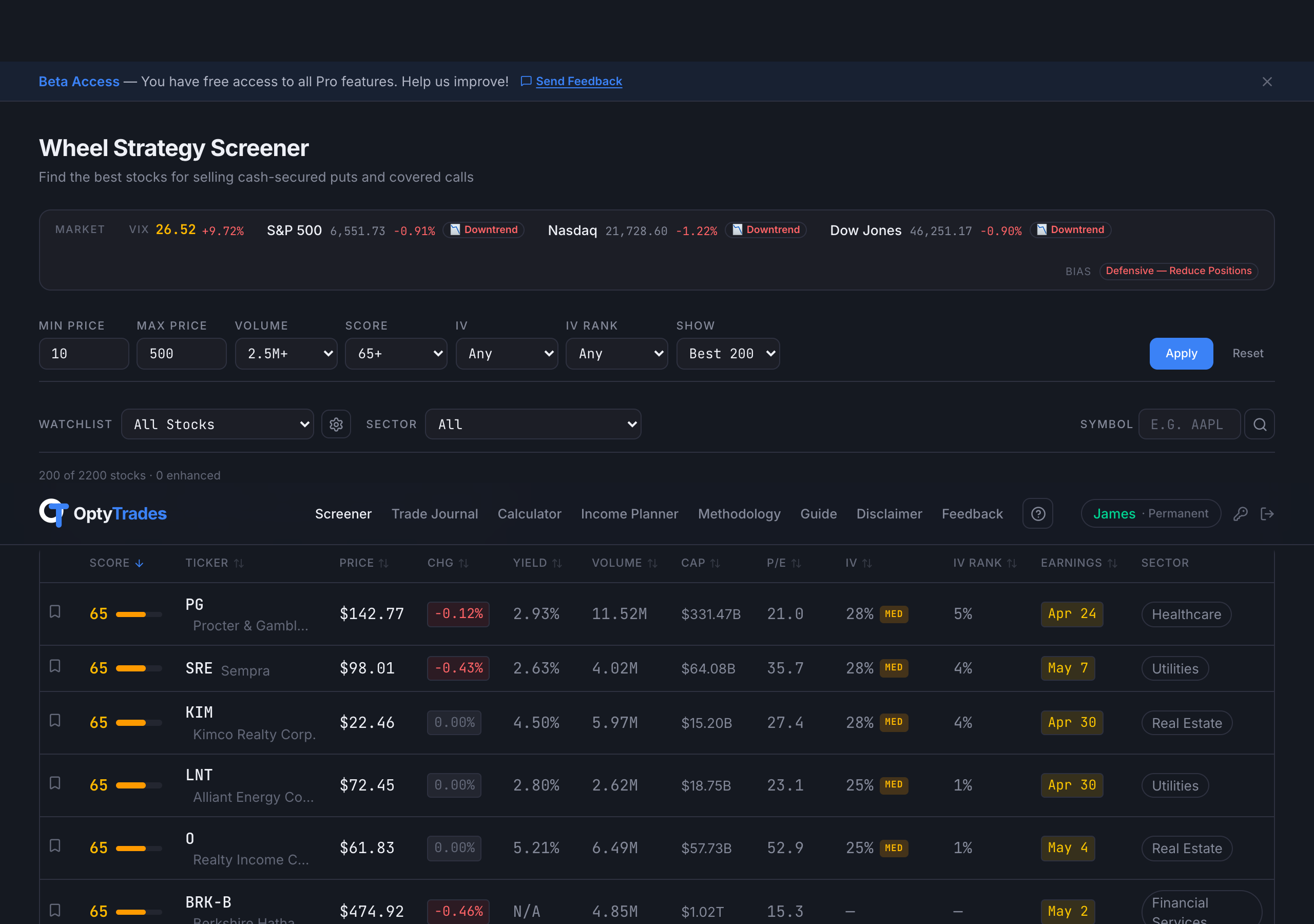
Task: Click the Apply button
Action: [x=1181, y=353]
